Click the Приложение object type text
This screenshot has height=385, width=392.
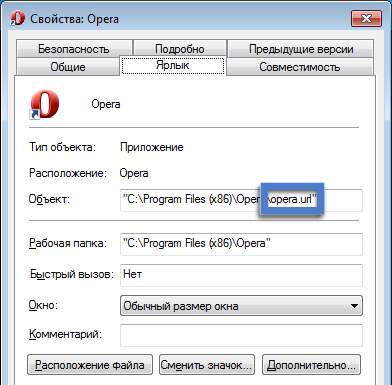point(152,147)
